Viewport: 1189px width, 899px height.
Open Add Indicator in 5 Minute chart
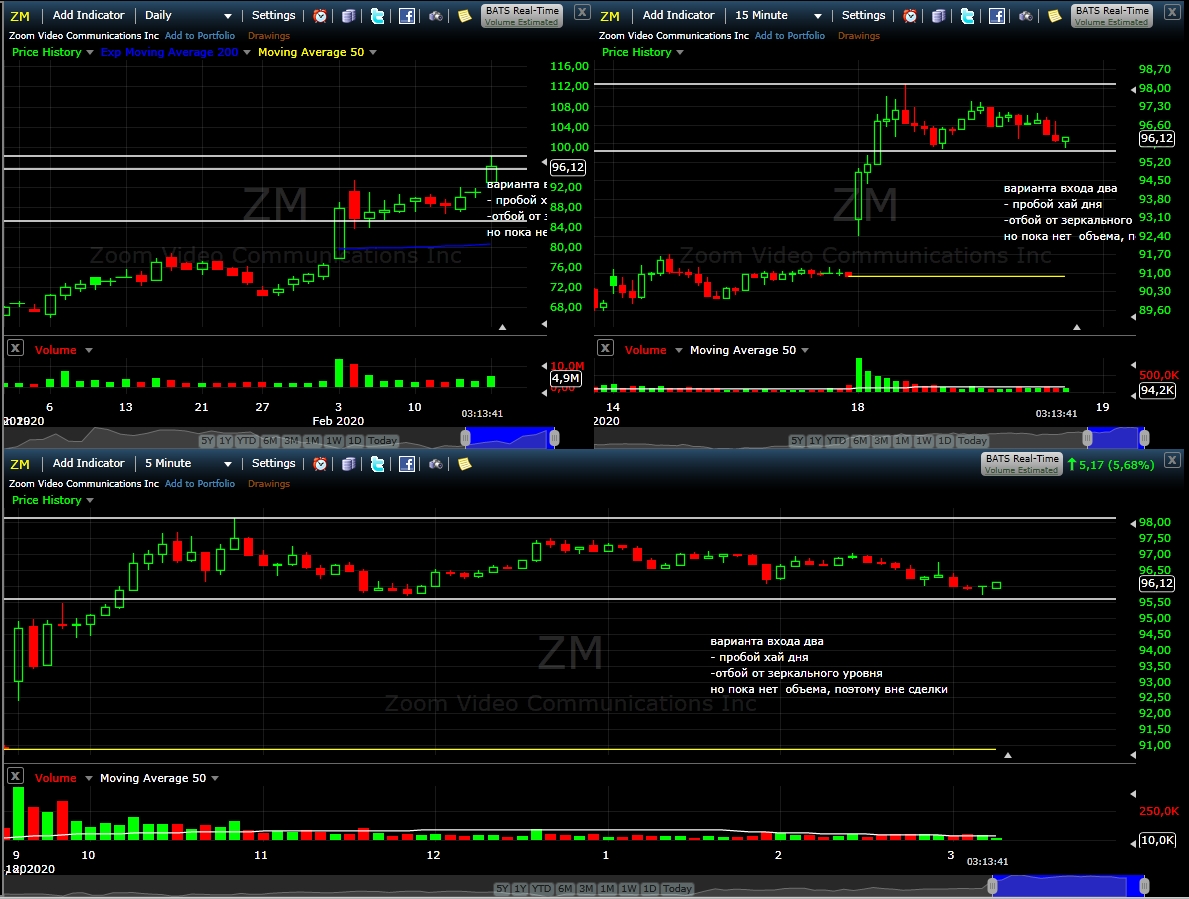pos(88,463)
